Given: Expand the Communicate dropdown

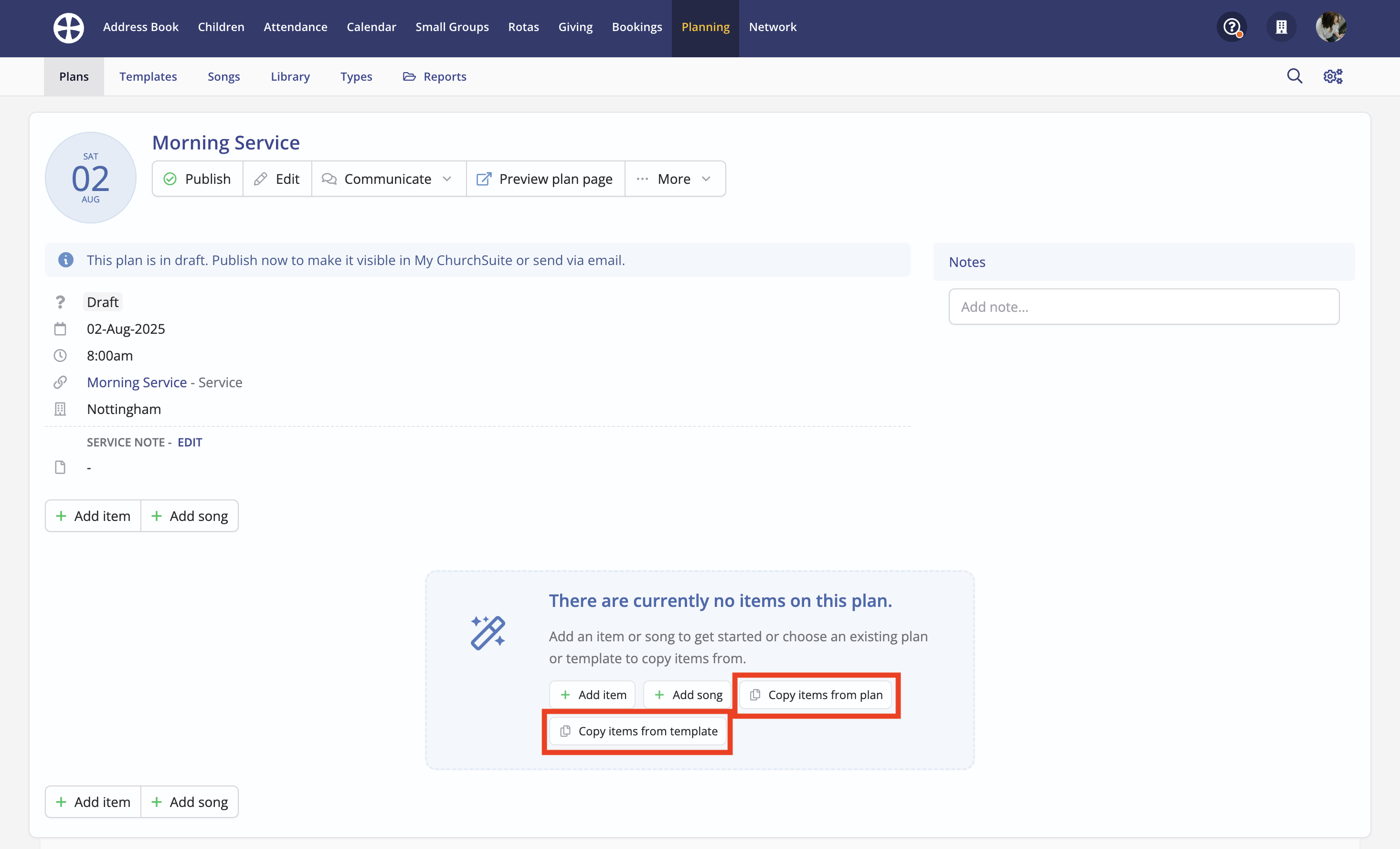Looking at the screenshot, I should click(389, 179).
